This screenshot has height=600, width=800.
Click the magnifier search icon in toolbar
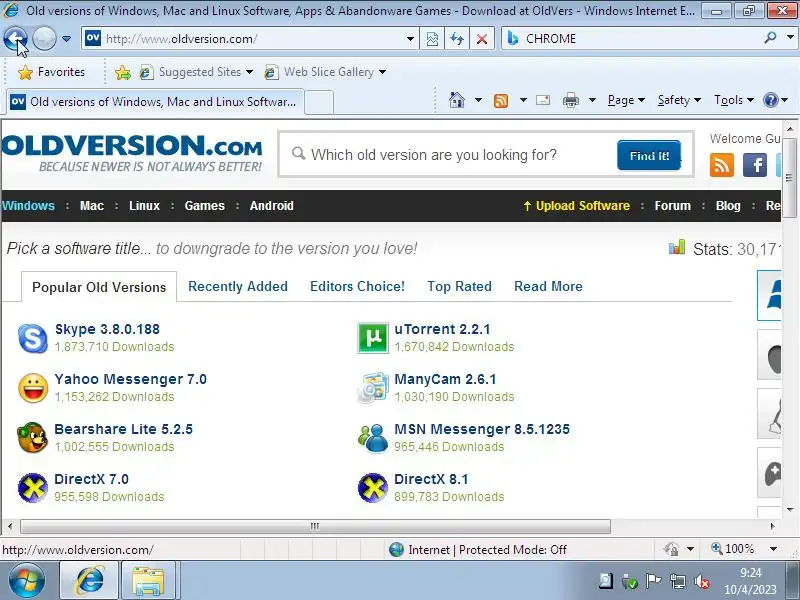click(771, 37)
